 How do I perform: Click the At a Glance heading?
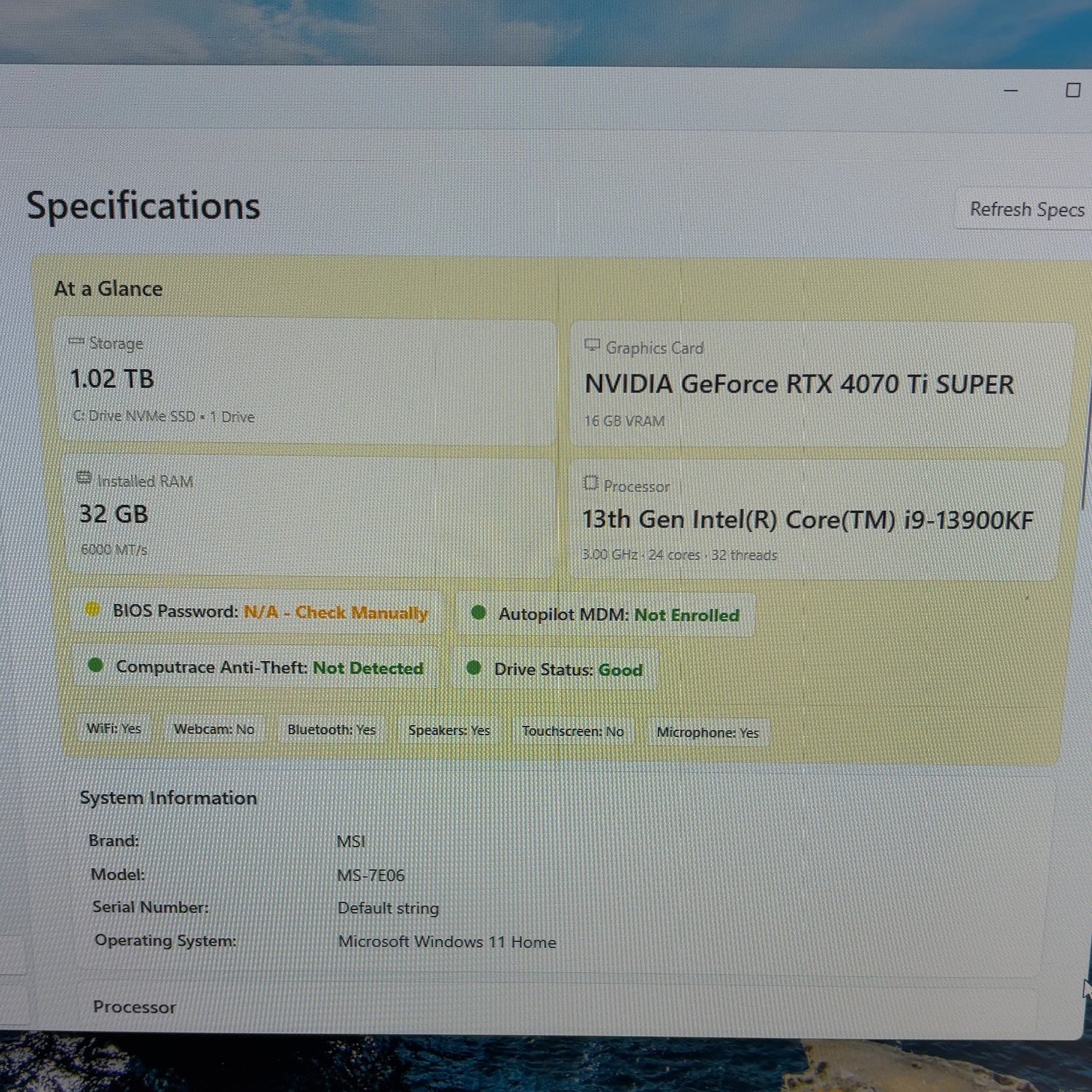coord(108,289)
